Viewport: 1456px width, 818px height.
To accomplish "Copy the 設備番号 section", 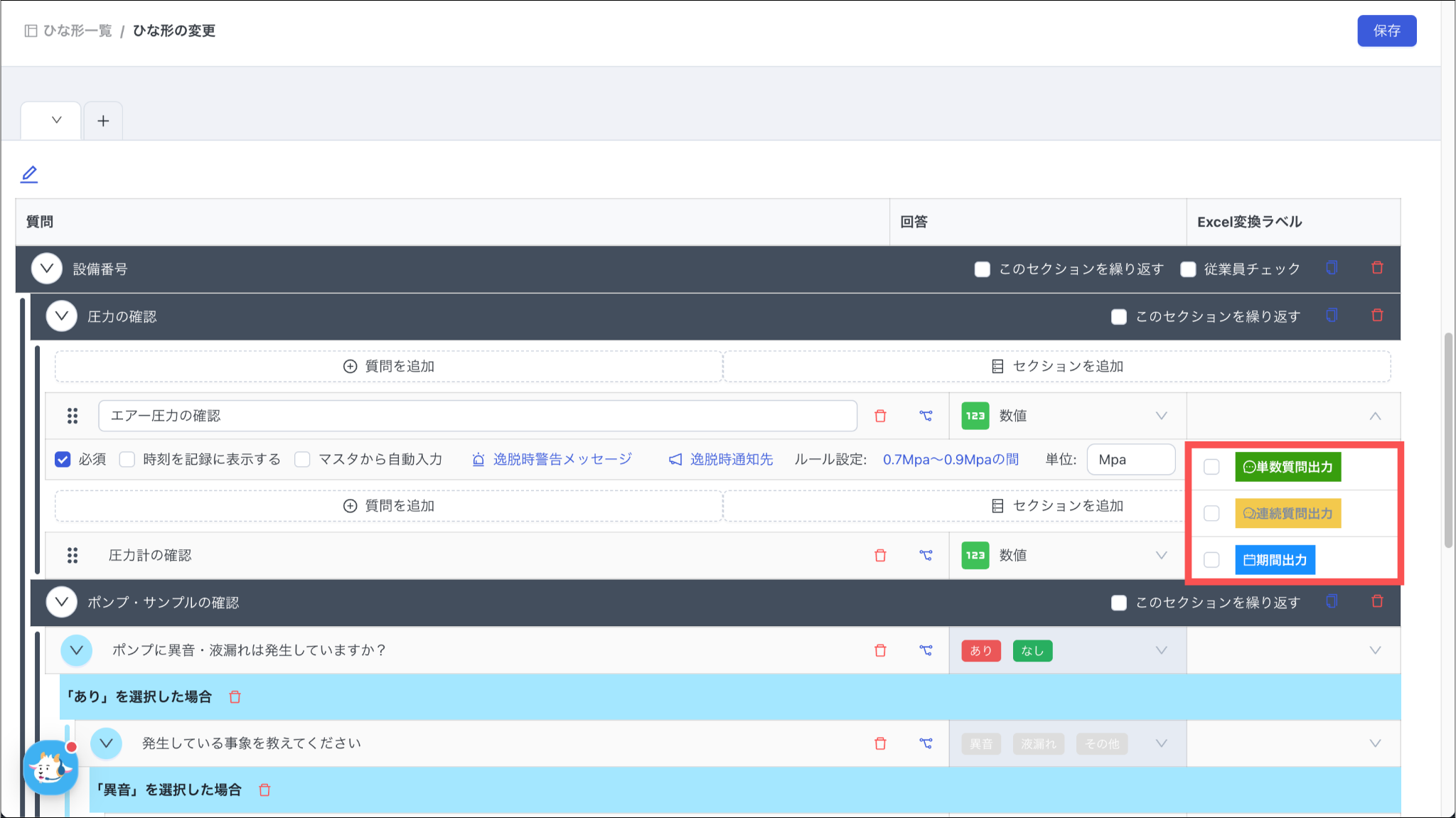I will tap(1332, 268).
